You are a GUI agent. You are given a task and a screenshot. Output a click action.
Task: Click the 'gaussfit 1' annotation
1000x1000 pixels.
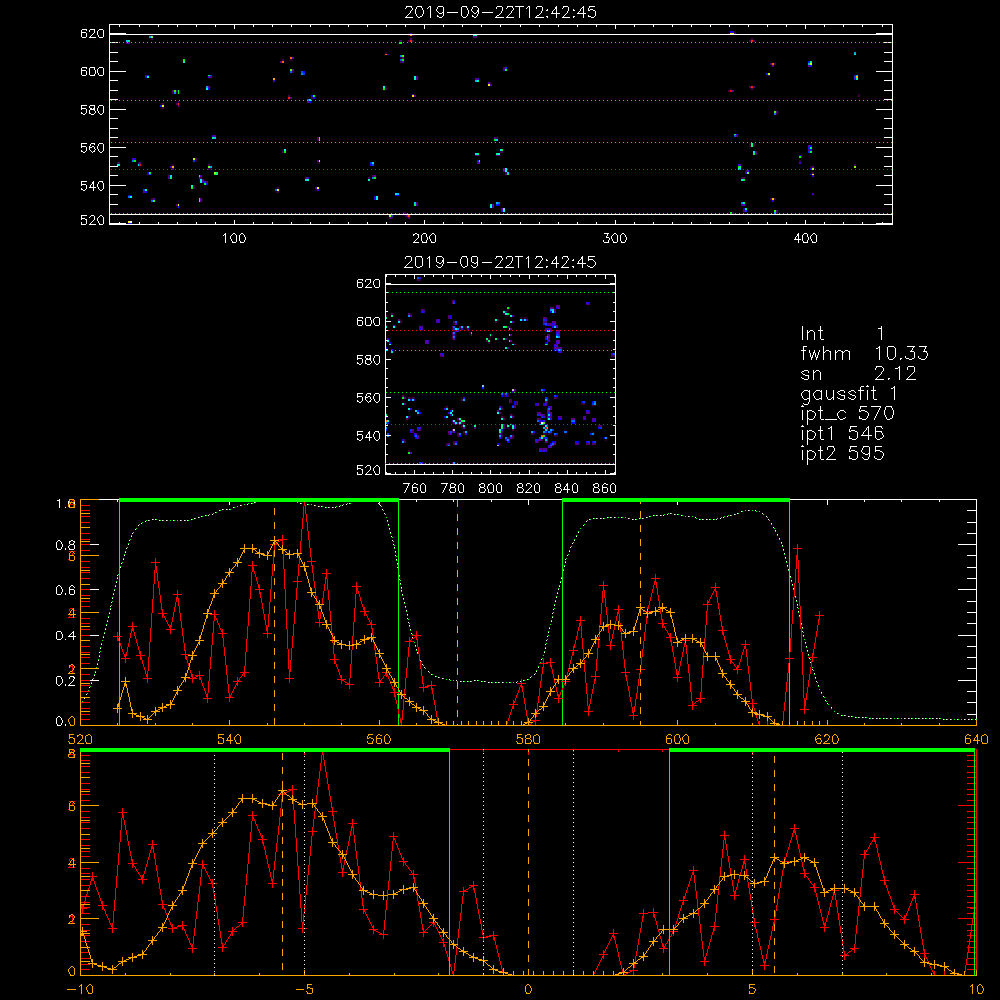(849, 395)
